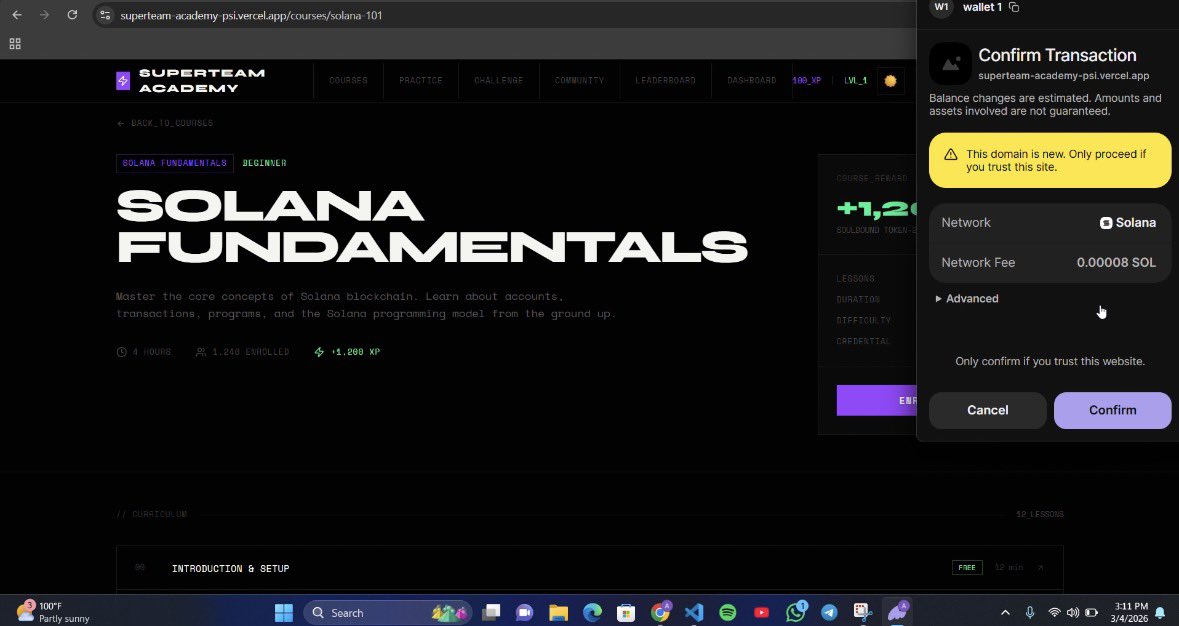View site information icon in address bar
Viewport: 1179px width, 626px height.
[105, 15]
